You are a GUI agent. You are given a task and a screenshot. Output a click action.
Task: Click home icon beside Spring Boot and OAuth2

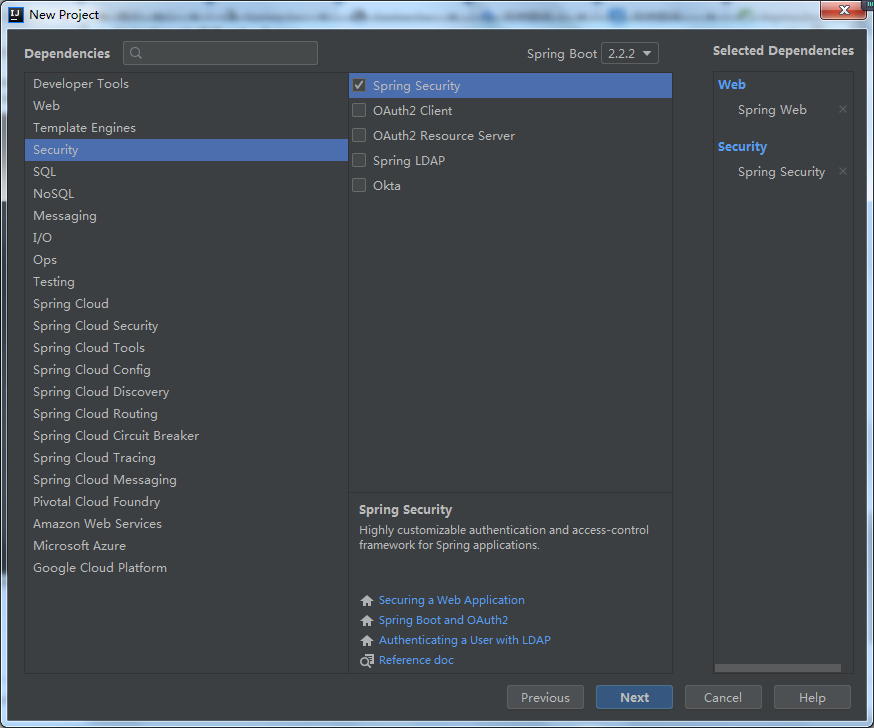click(366, 621)
